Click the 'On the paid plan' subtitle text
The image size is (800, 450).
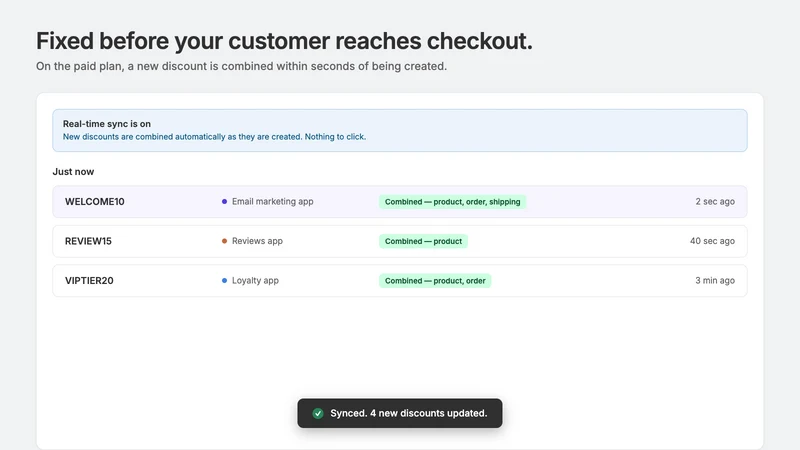(x=241, y=66)
